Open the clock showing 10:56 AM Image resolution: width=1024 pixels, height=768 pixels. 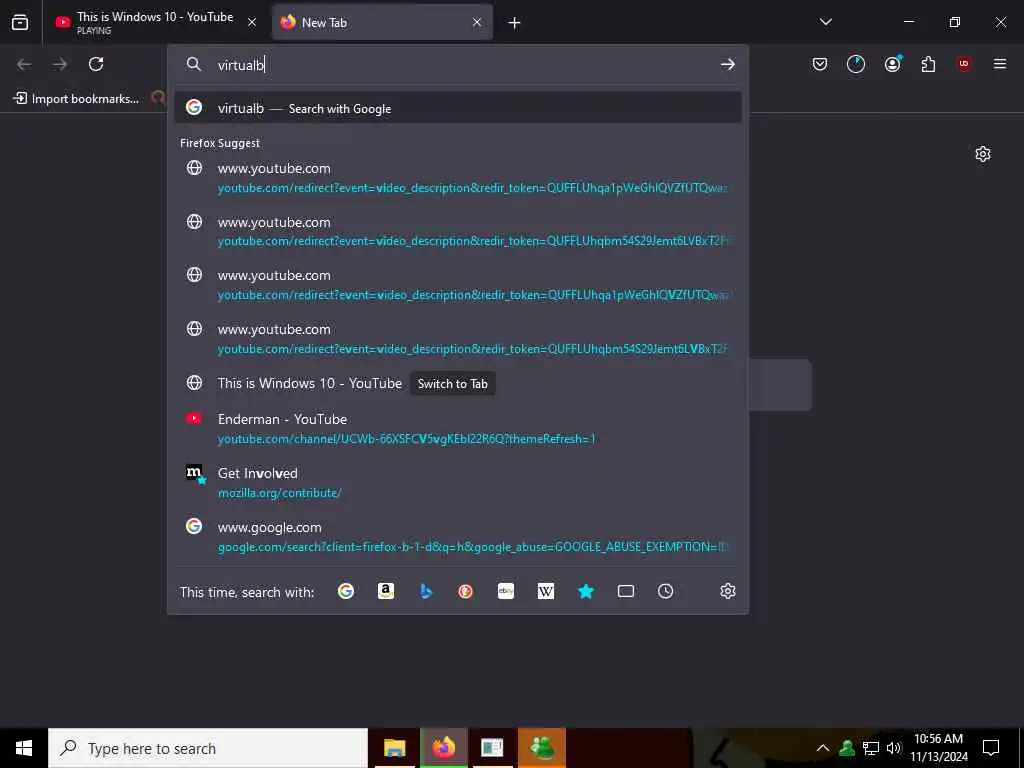tap(938, 748)
